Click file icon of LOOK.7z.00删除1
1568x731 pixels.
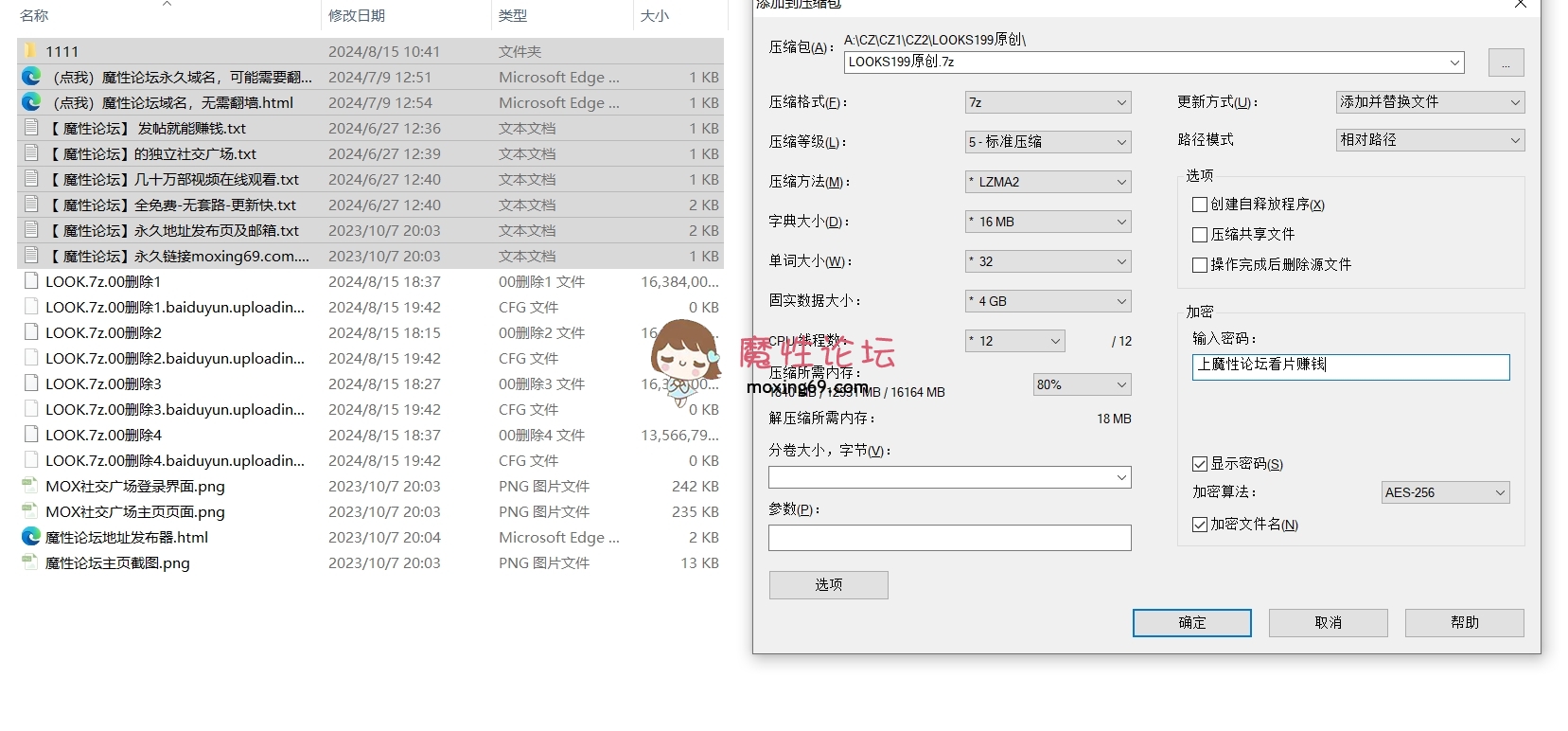coord(31,281)
